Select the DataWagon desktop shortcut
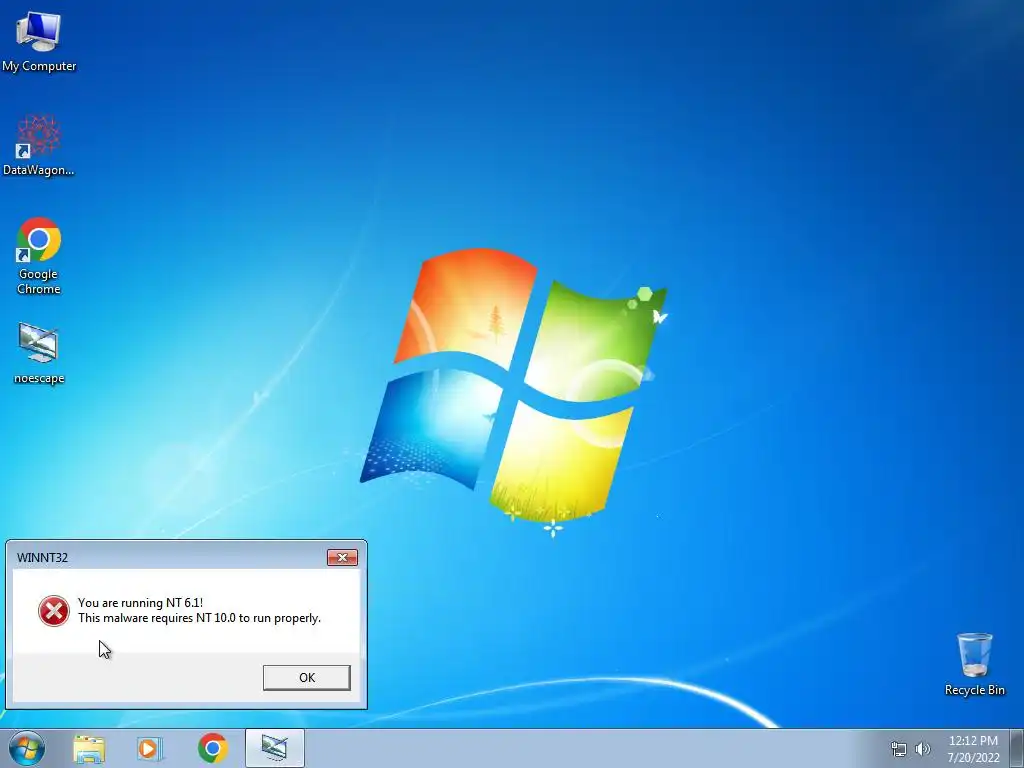Screen dimensions: 1024x768 pyautogui.click(x=39, y=145)
